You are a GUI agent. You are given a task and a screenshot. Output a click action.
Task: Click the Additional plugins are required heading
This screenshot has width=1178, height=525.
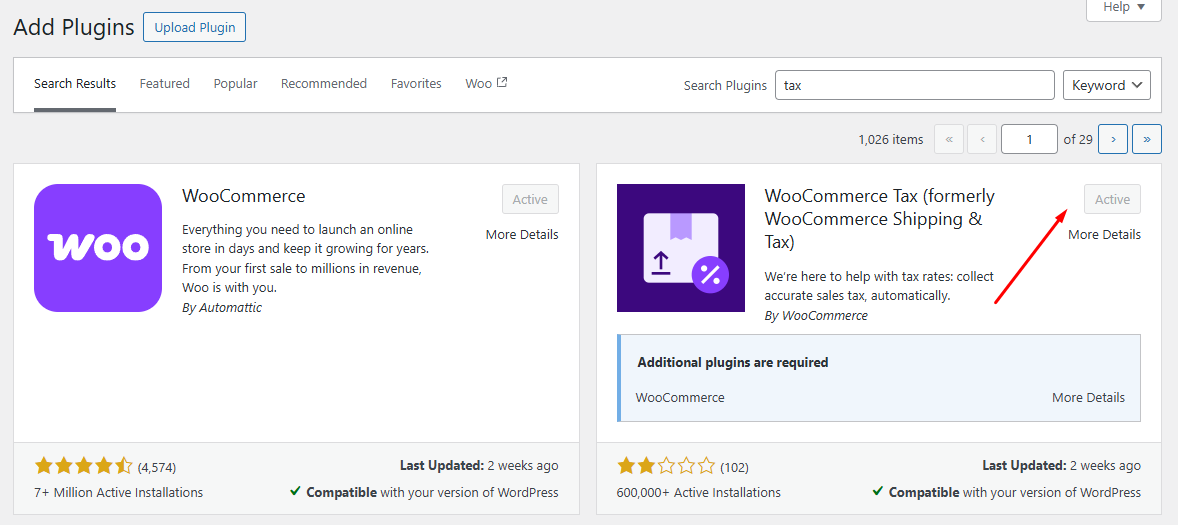coord(732,362)
